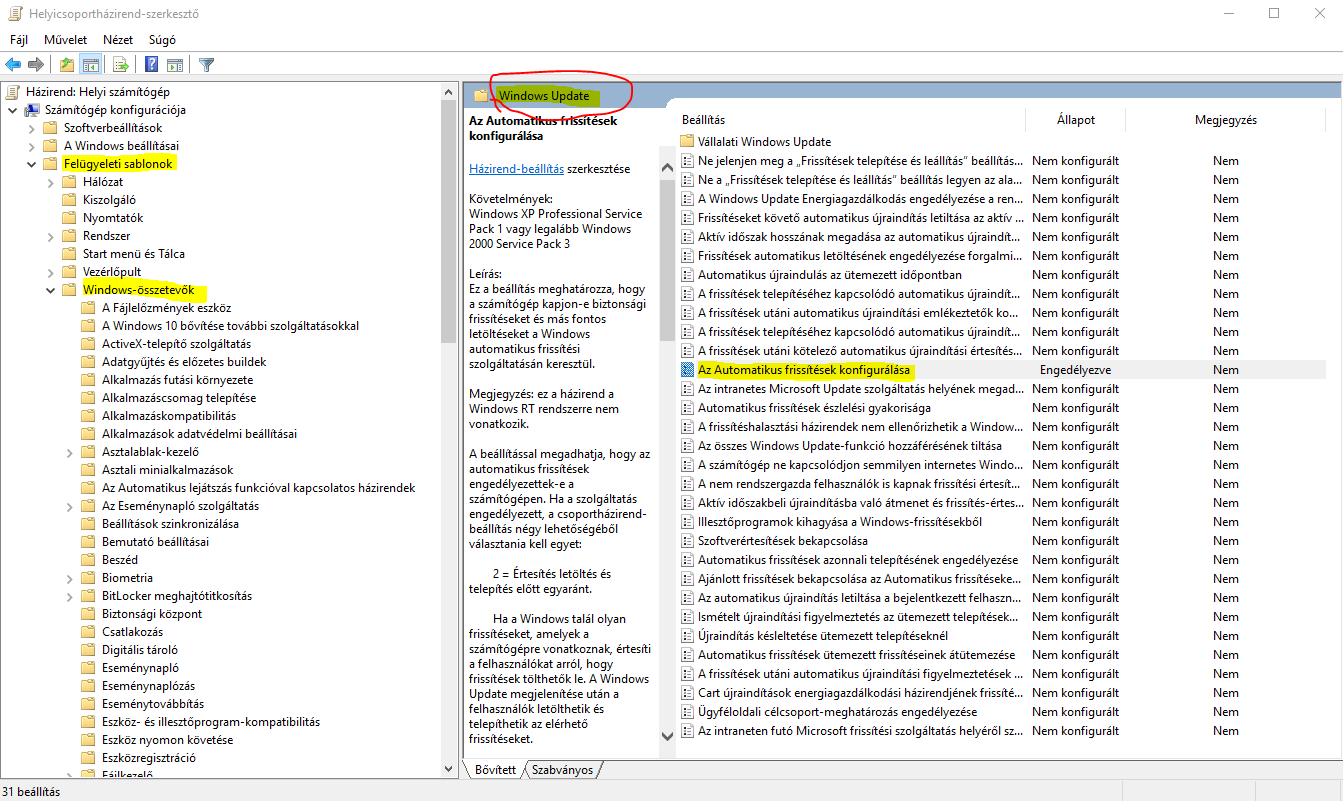Screen dimensions: 1343x801
Task: Select policy Automatikus frissítések azonnali telepítésének engedélyezése
Action: 858,560
